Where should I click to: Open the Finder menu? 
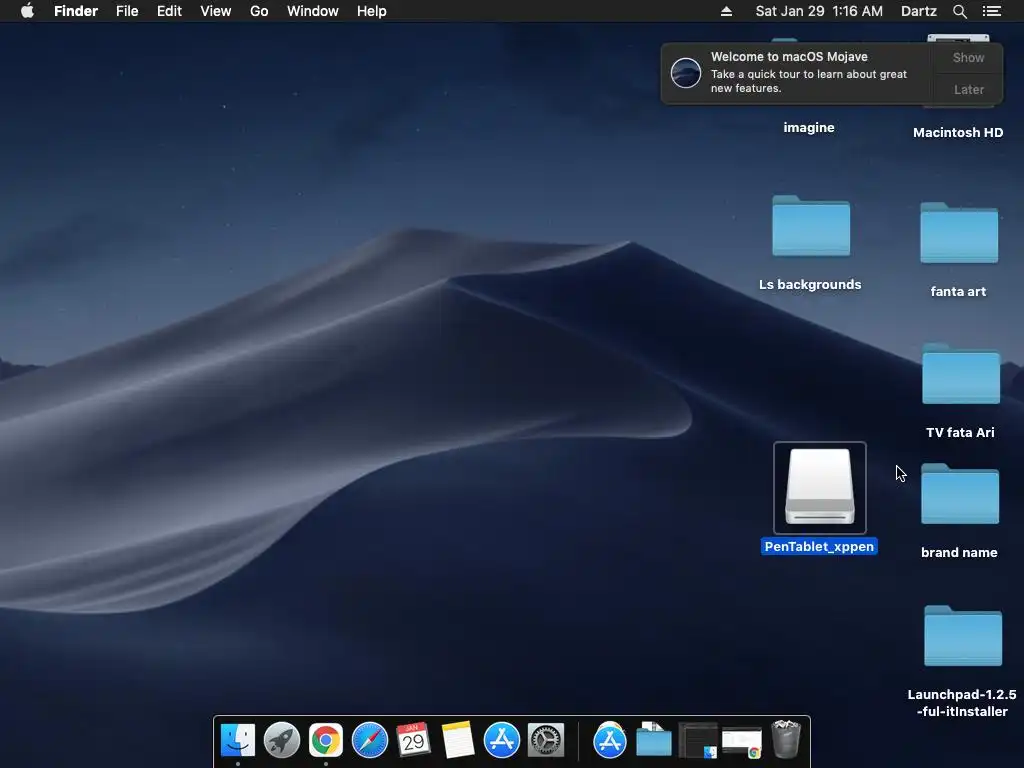point(76,11)
